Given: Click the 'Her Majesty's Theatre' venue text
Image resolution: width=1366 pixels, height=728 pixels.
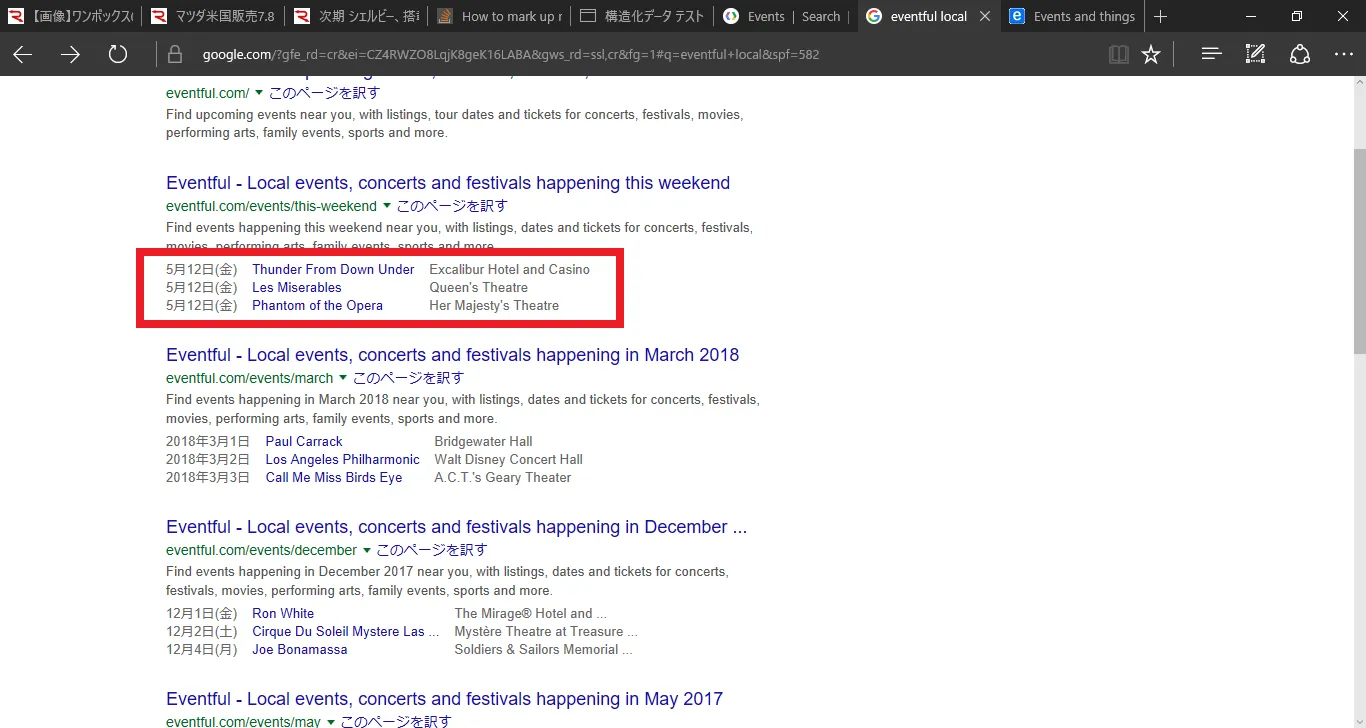Looking at the screenshot, I should [494, 305].
